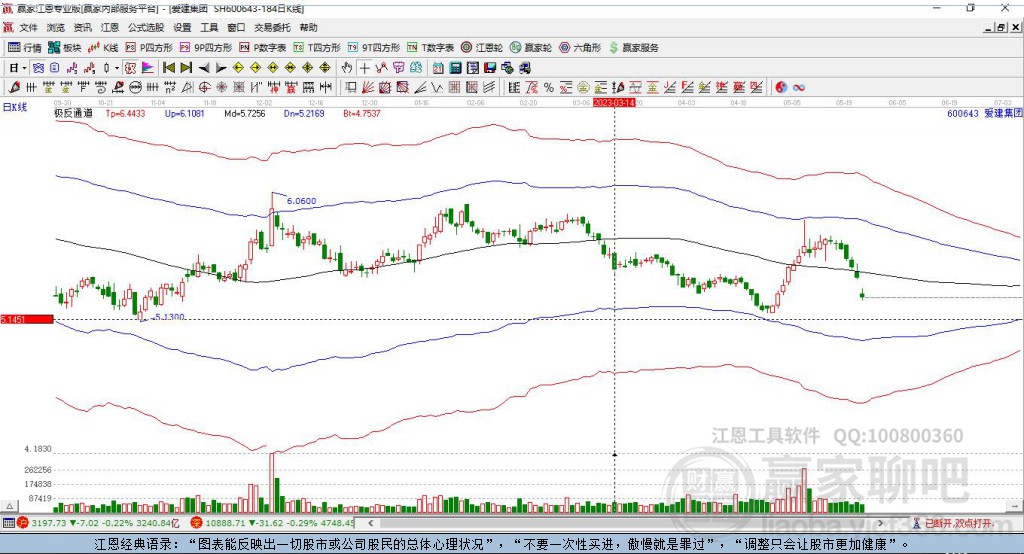Click the floppy disk save icon

(x=490, y=68)
